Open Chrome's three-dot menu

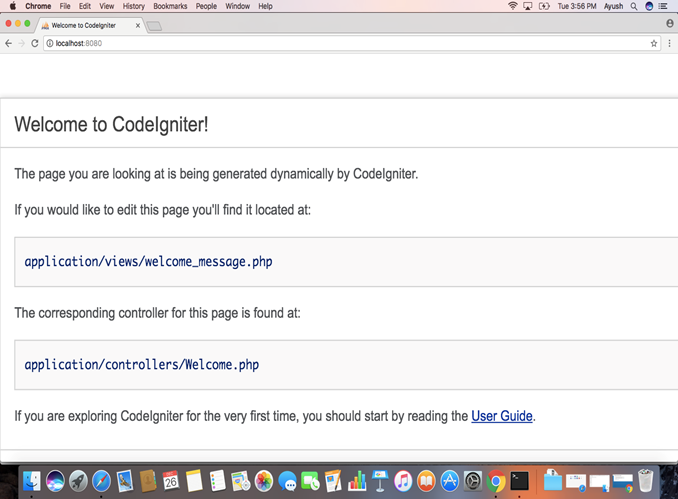[x=669, y=43]
